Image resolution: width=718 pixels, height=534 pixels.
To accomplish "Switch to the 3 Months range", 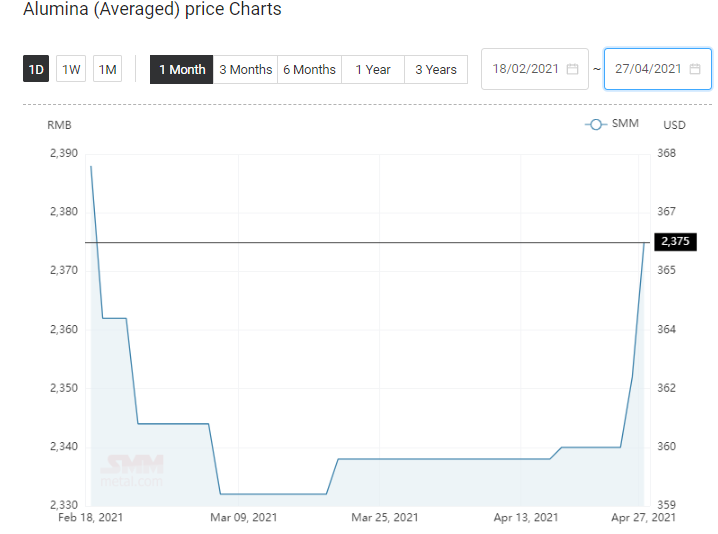I will pyautogui.click(x=245, y=70).
